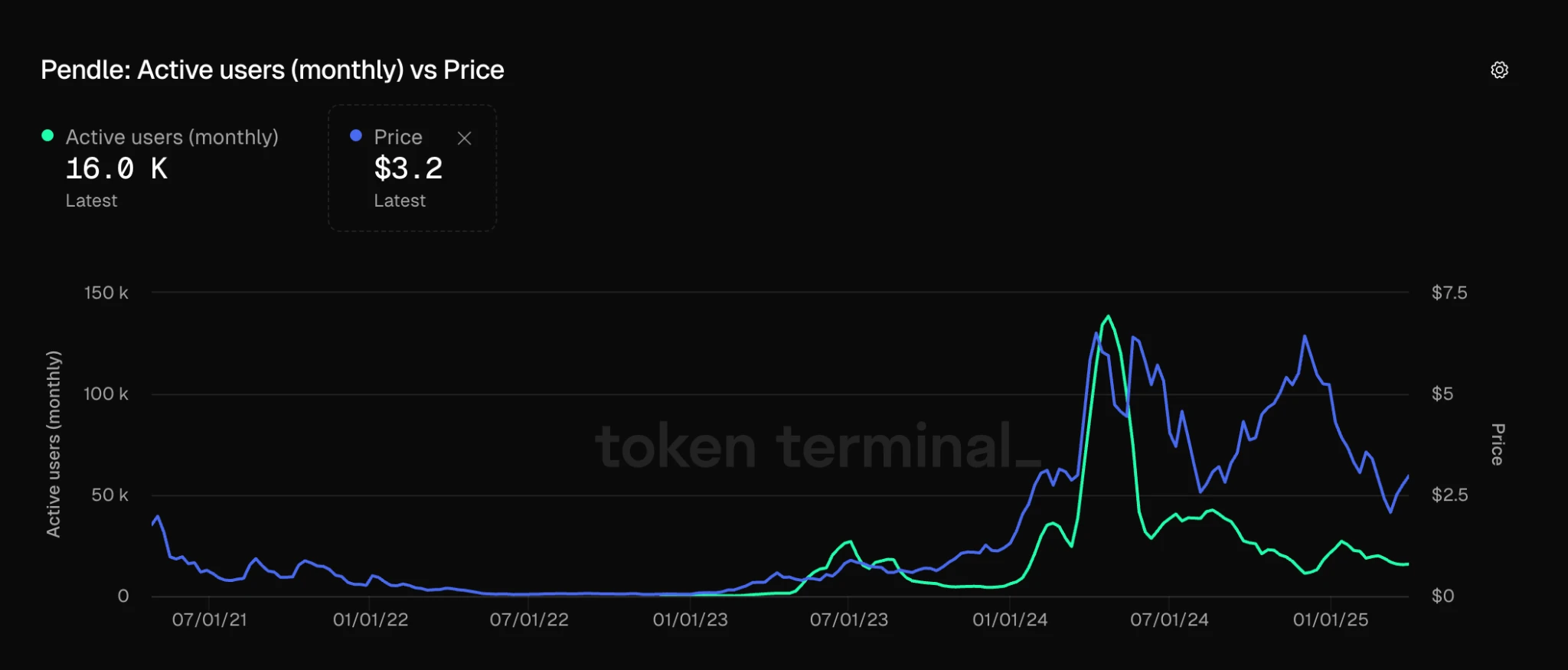Click the token terminal watermark
Image resolution: width=1568 pixels, height=670 pixels.
click(818, 446)
